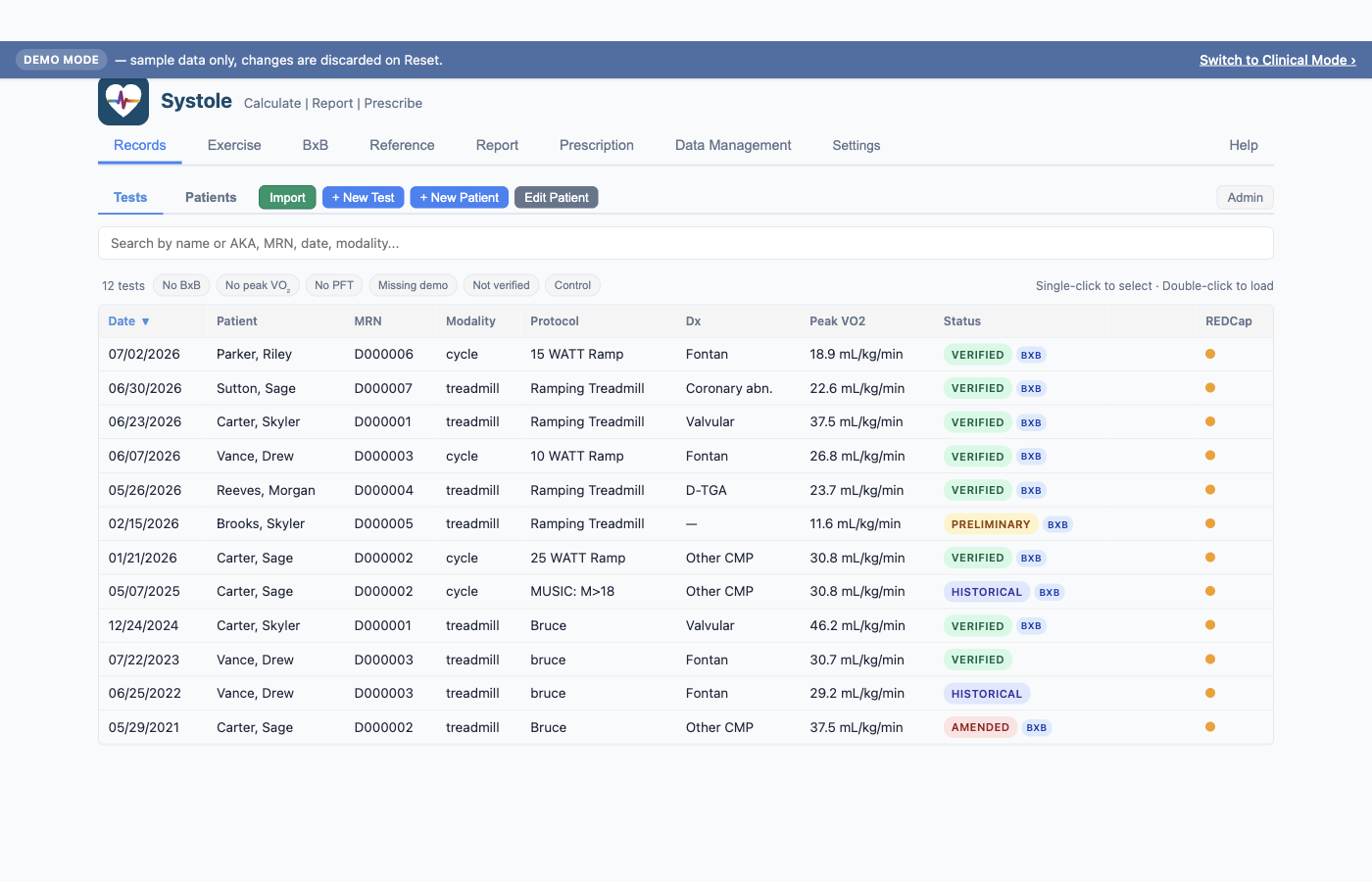The image size is (1372, 882).
Task: Click REDCap dot on 07/22/2023 row
Action: point(1210,660)
